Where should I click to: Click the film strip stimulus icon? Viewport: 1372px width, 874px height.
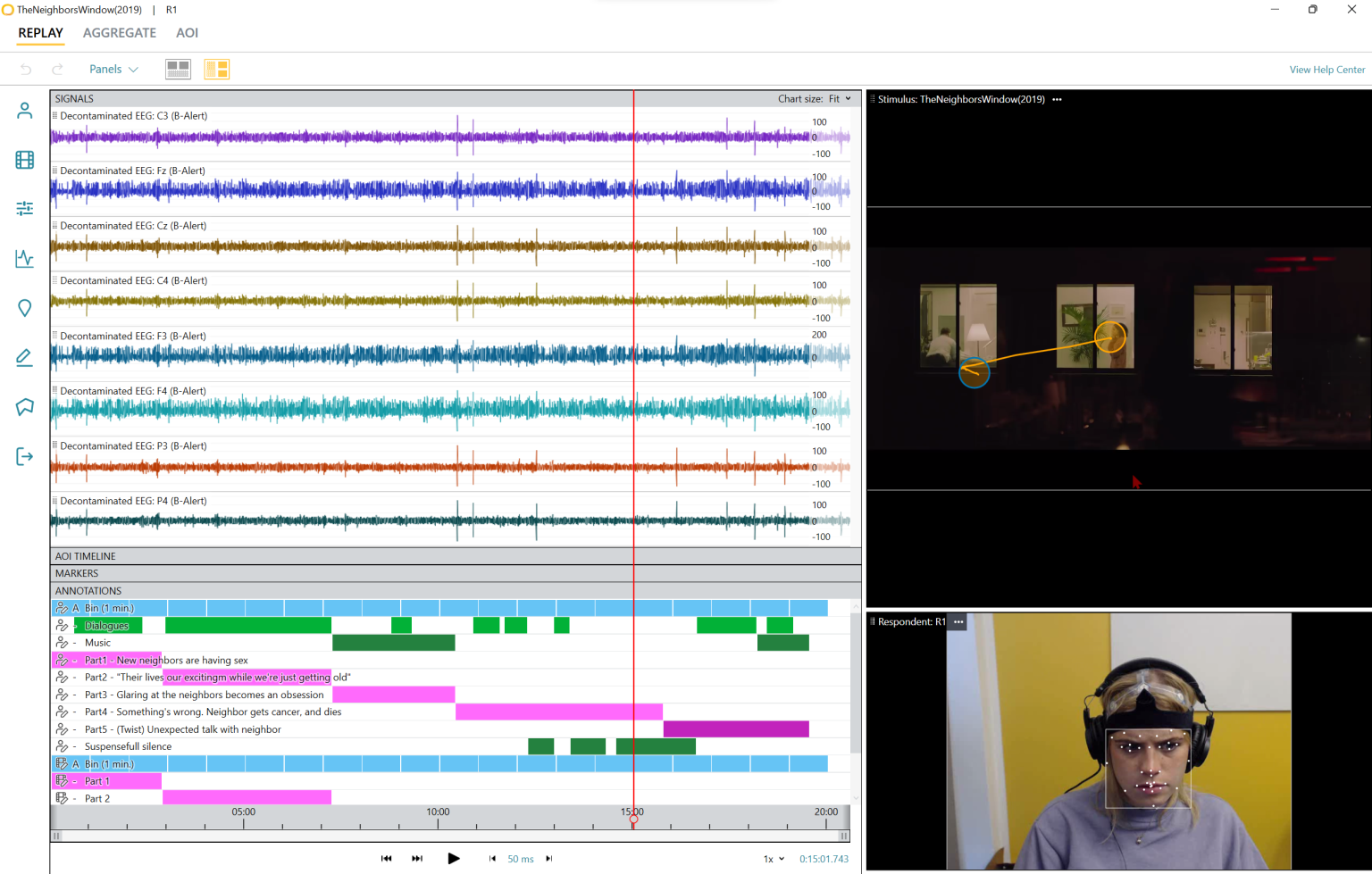(x=25, y=160)
